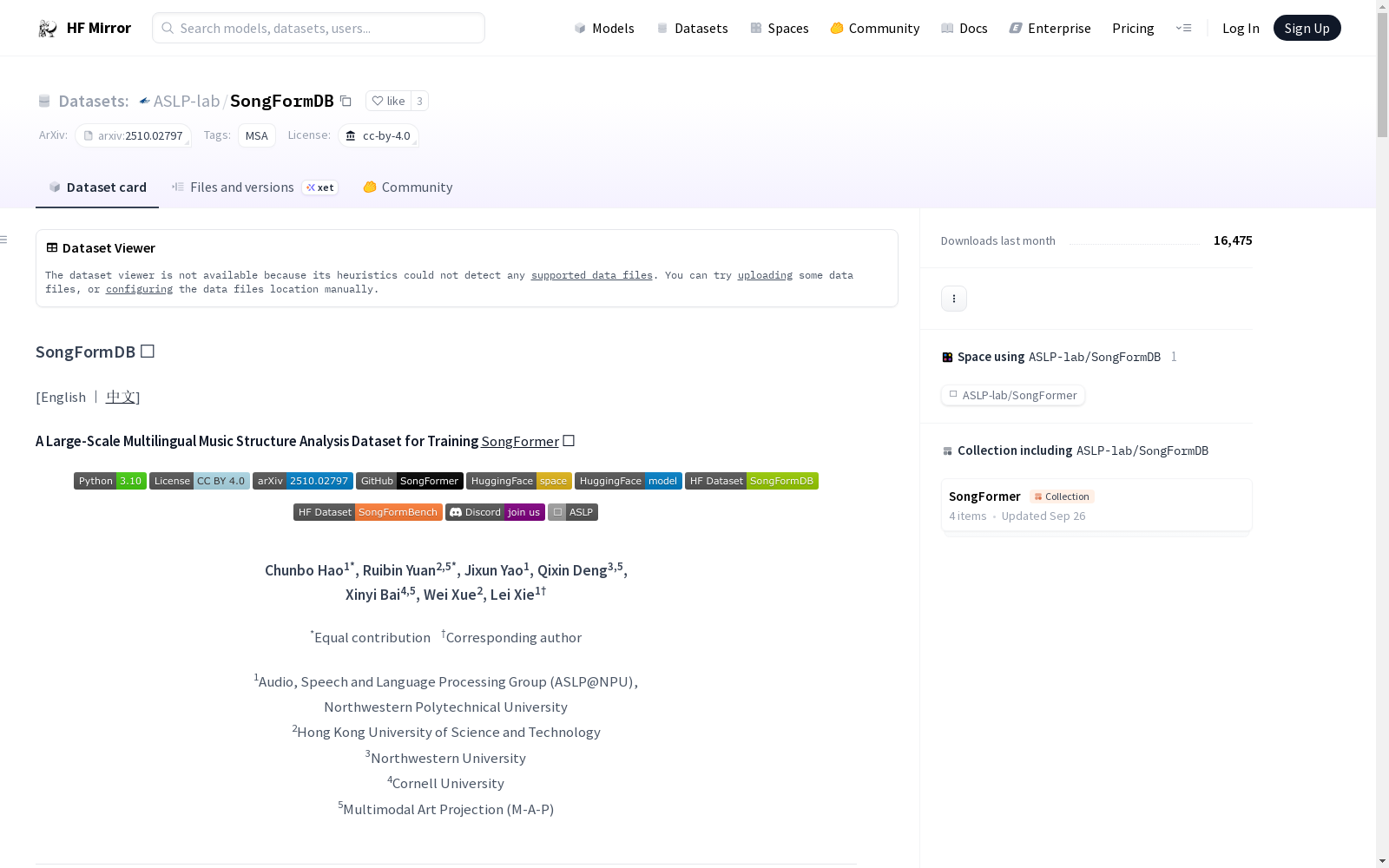Click the SongFormDB dataset title link
This screenshot has width=1389, height=868.
coord(282,101)
